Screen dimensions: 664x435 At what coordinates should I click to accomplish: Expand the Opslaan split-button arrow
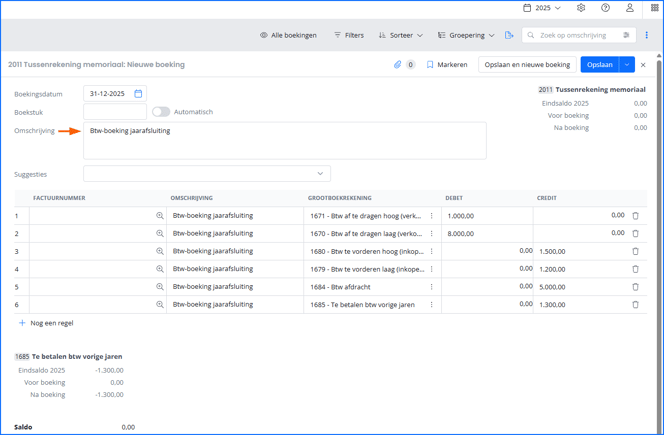[x=627, y=65]
